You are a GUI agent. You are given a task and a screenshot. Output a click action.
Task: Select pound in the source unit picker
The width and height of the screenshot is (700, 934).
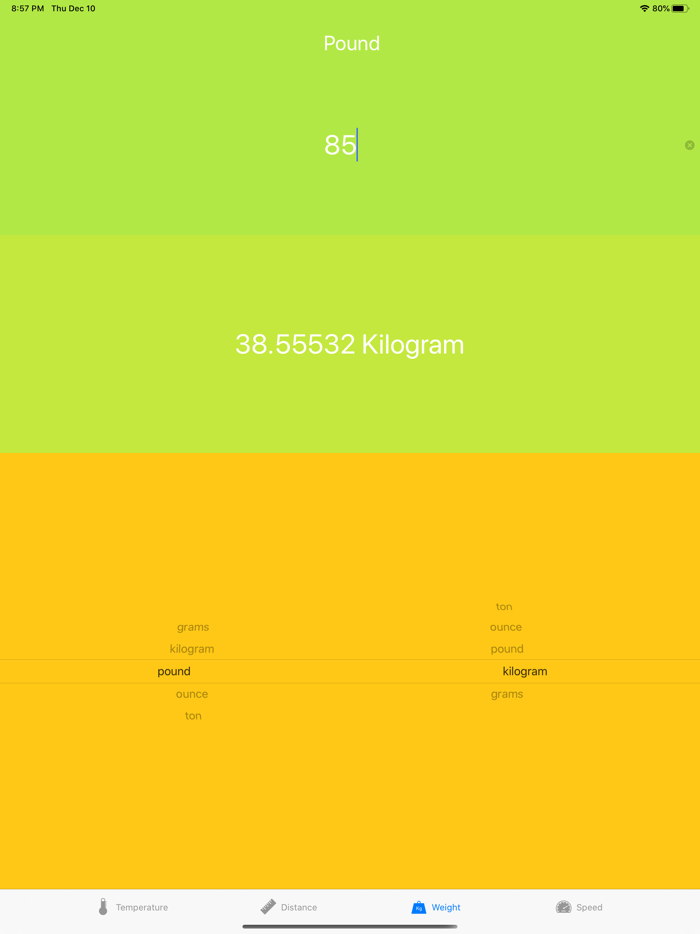[x=174, y=671]
